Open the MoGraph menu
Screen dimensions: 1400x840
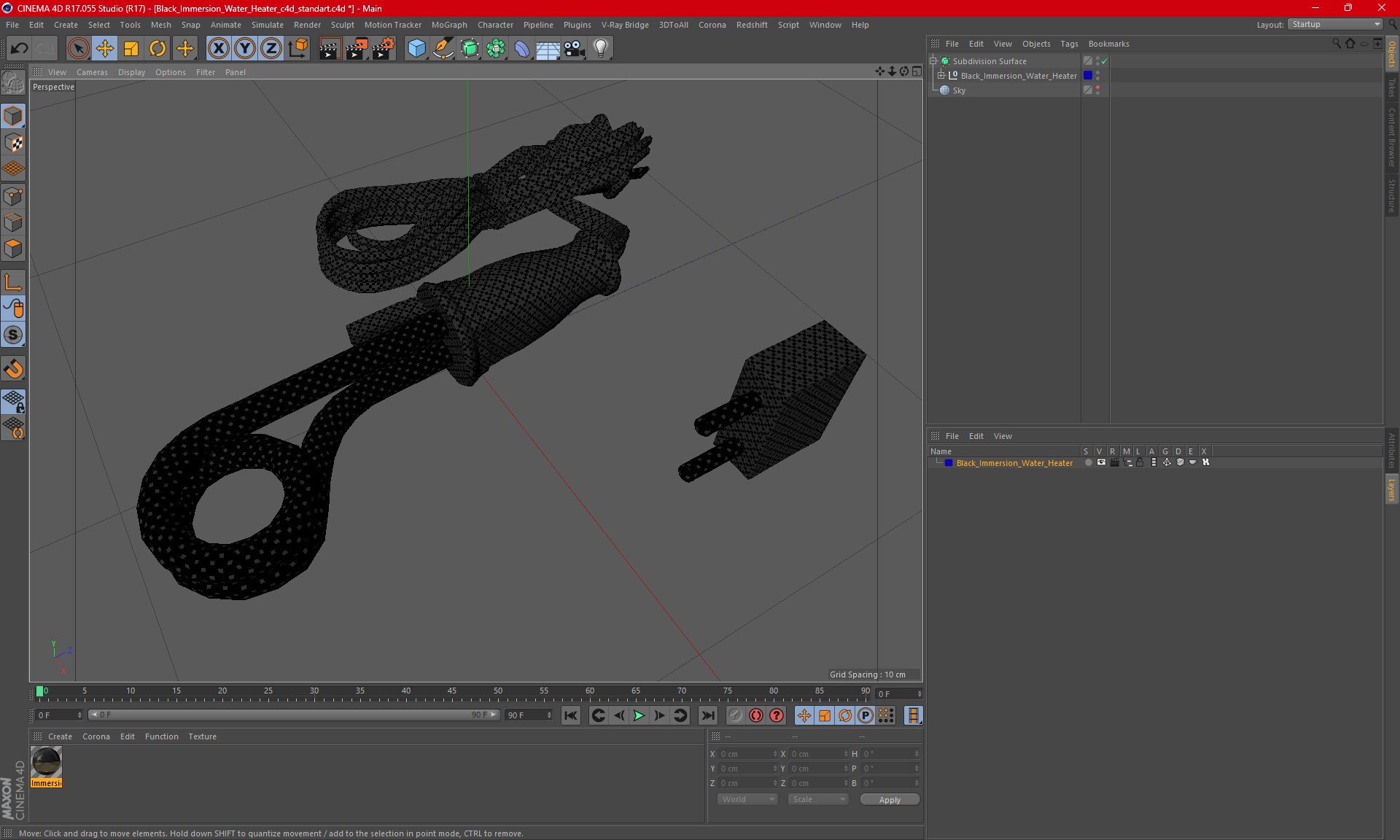point(449,25)
